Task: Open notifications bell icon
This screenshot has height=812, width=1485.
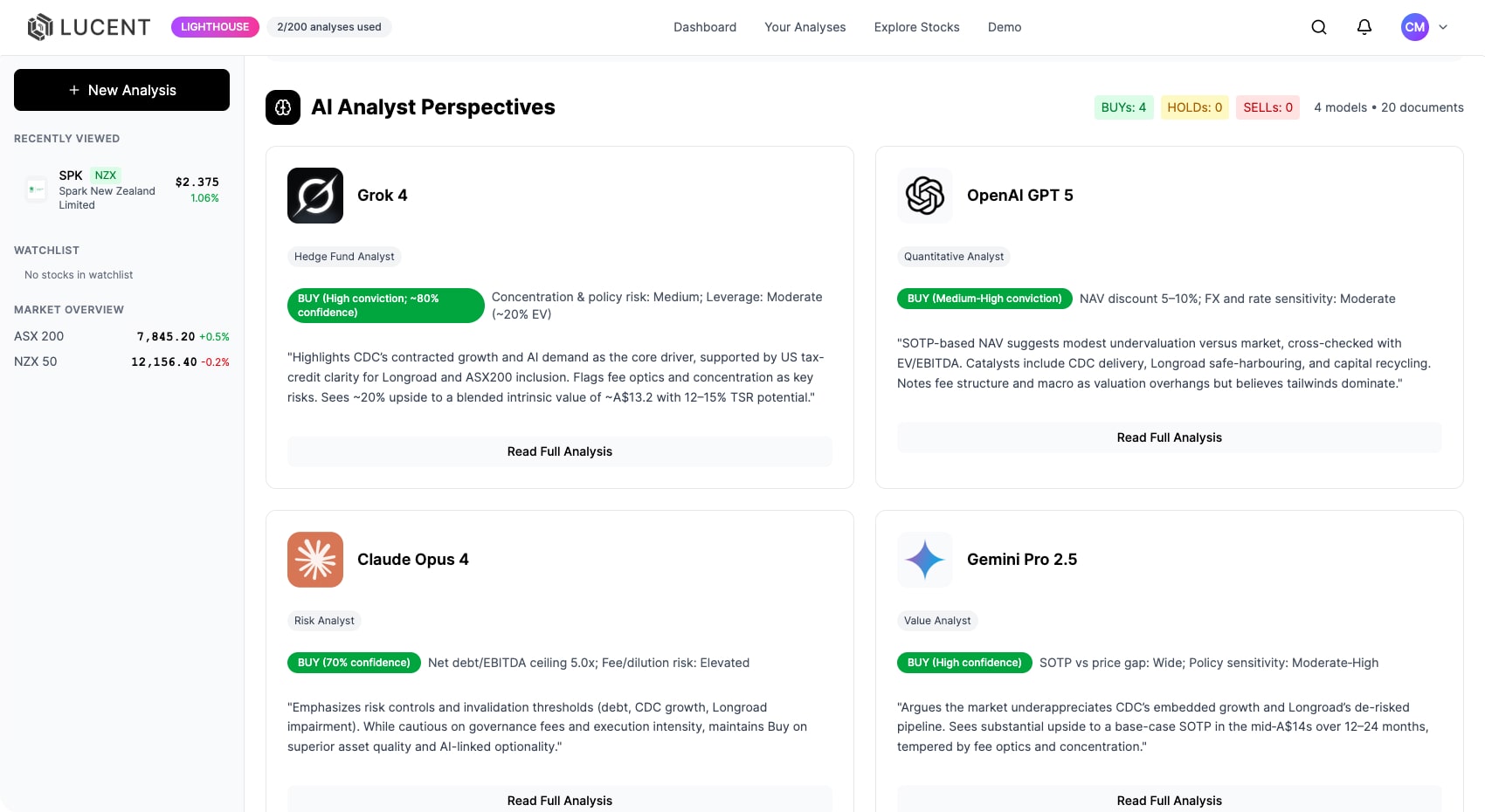Action: 1364,27
